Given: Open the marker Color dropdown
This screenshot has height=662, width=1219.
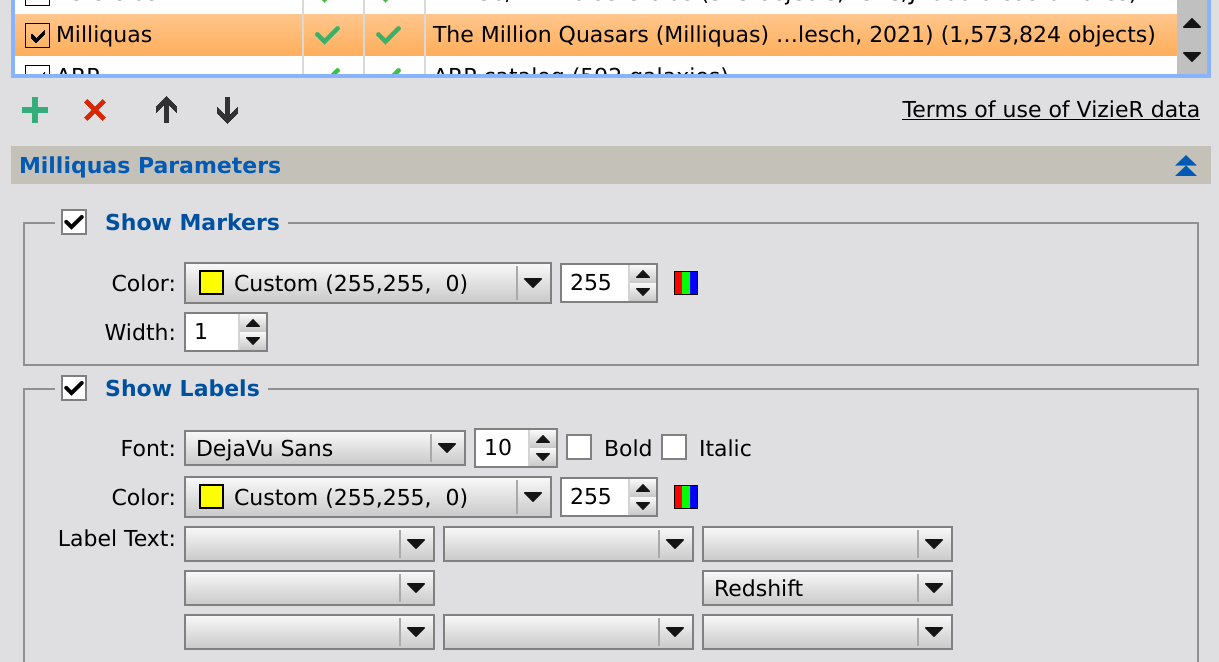Looking at the screenshot, I should point(368,284).
